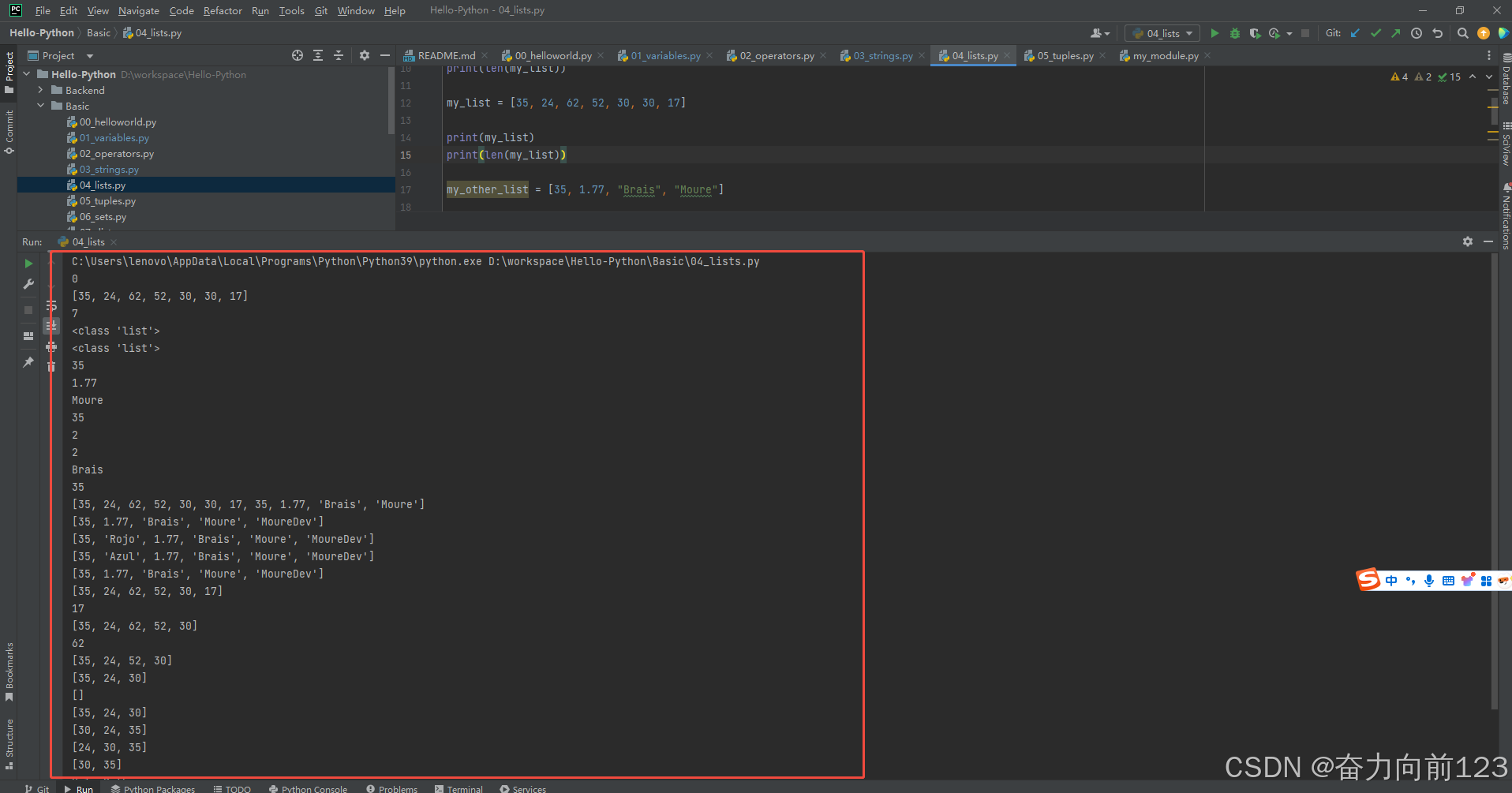Open the Tools menu

(x=291, y=10)
